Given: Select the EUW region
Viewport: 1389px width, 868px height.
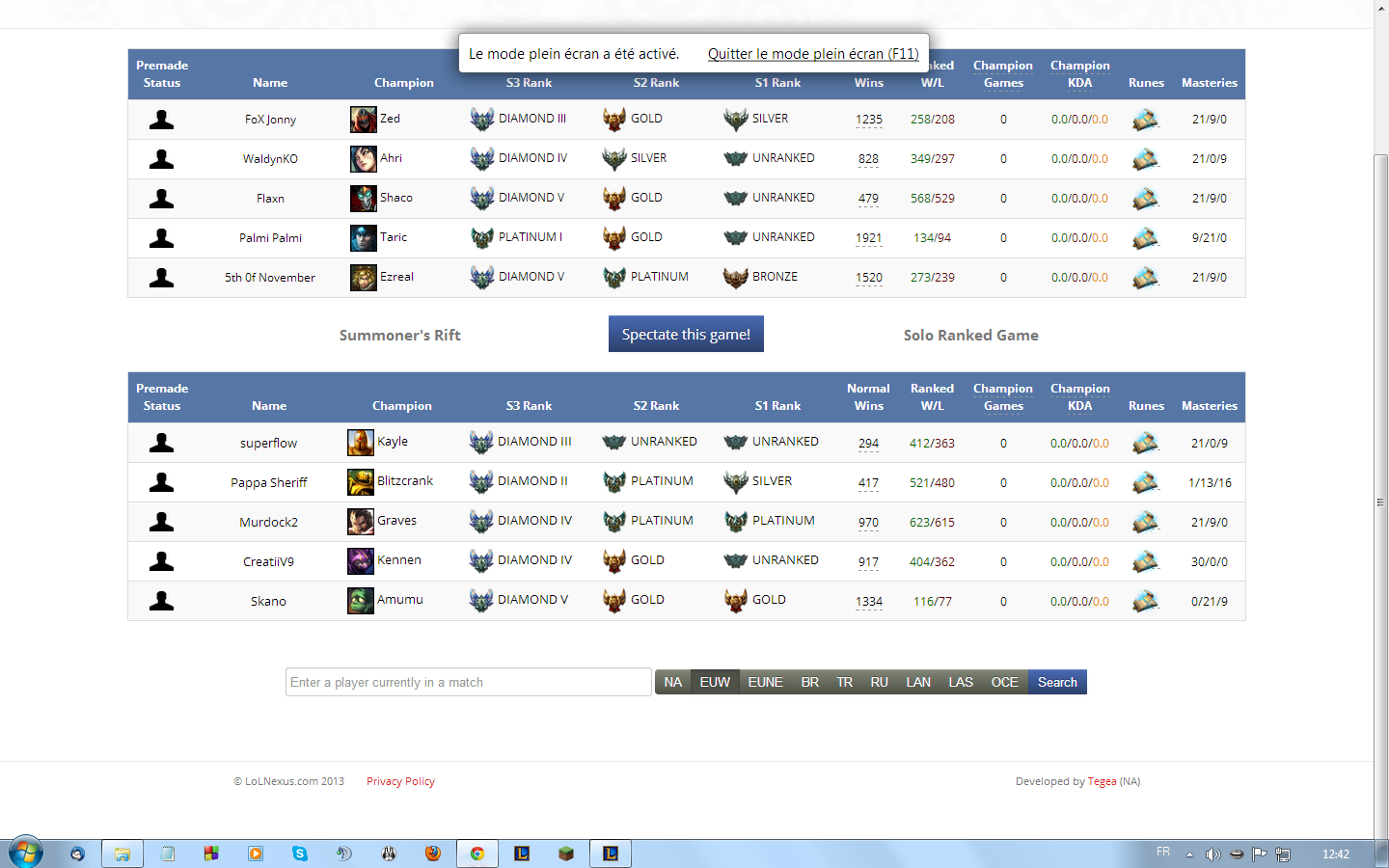Looking at the screenshot, I should click(x=715, y=682).
